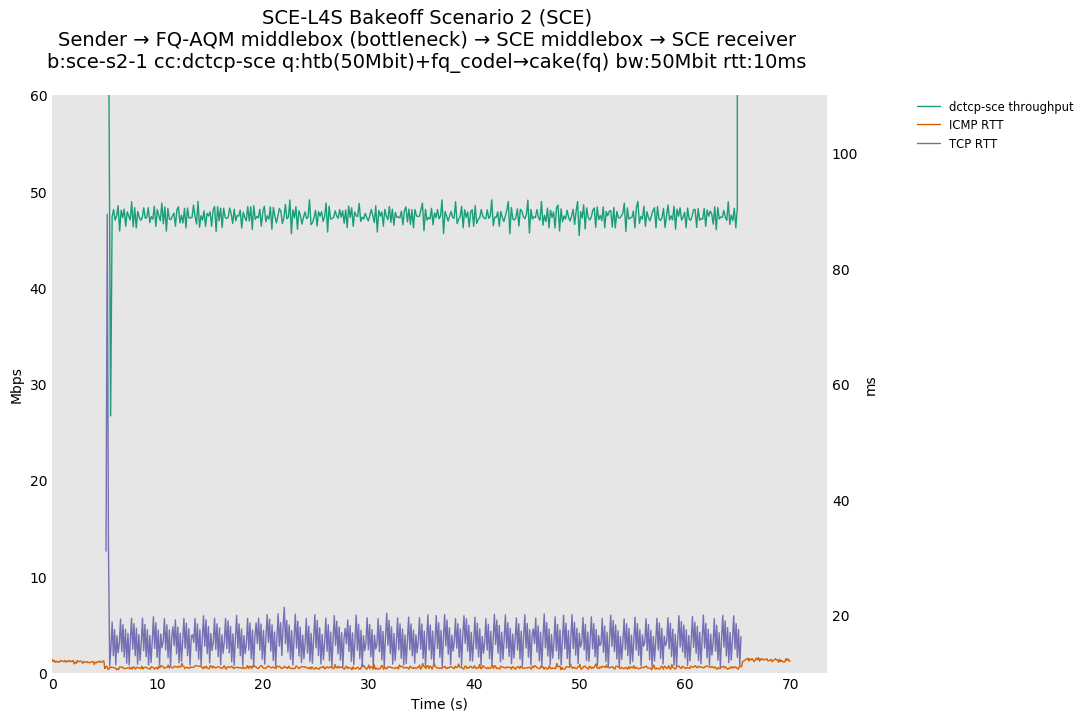1088x721 pixels.
Task: Select the 'ICMP RTT' legend label
Action: click(x=975, y=125)
